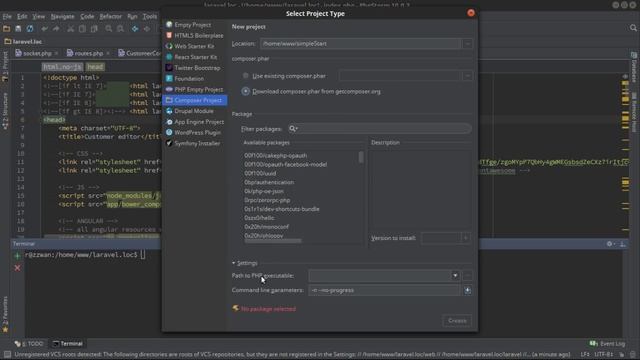Click head breadcrumb in editor
This screenshot has height=360, width=640.
[x=95, y=67]
